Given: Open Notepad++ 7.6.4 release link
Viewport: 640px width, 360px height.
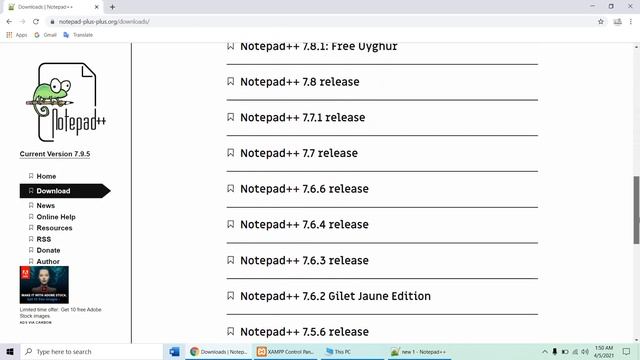Looking at the screenshot, I should pyautogui.click(x=304, y=224).
